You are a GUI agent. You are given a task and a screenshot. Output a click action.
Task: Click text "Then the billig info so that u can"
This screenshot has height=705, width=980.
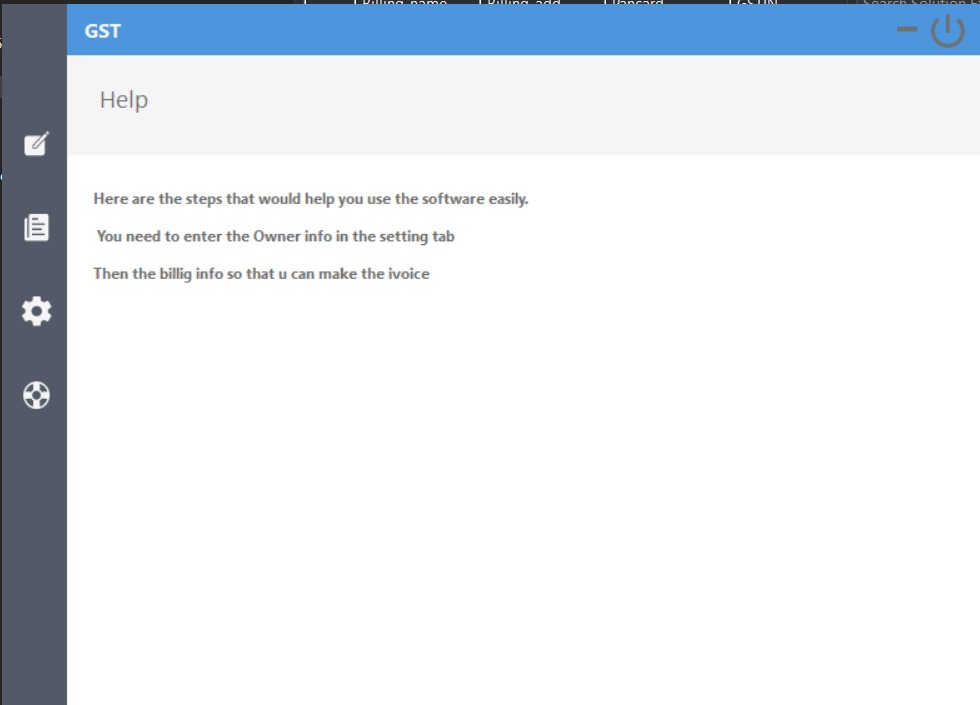click(204, 274)
